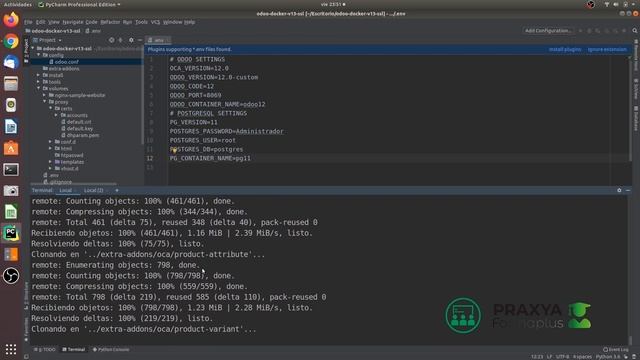Open the File menu
Image resolution: width=640 pixels, height=360 pixels.
(28, 22)
